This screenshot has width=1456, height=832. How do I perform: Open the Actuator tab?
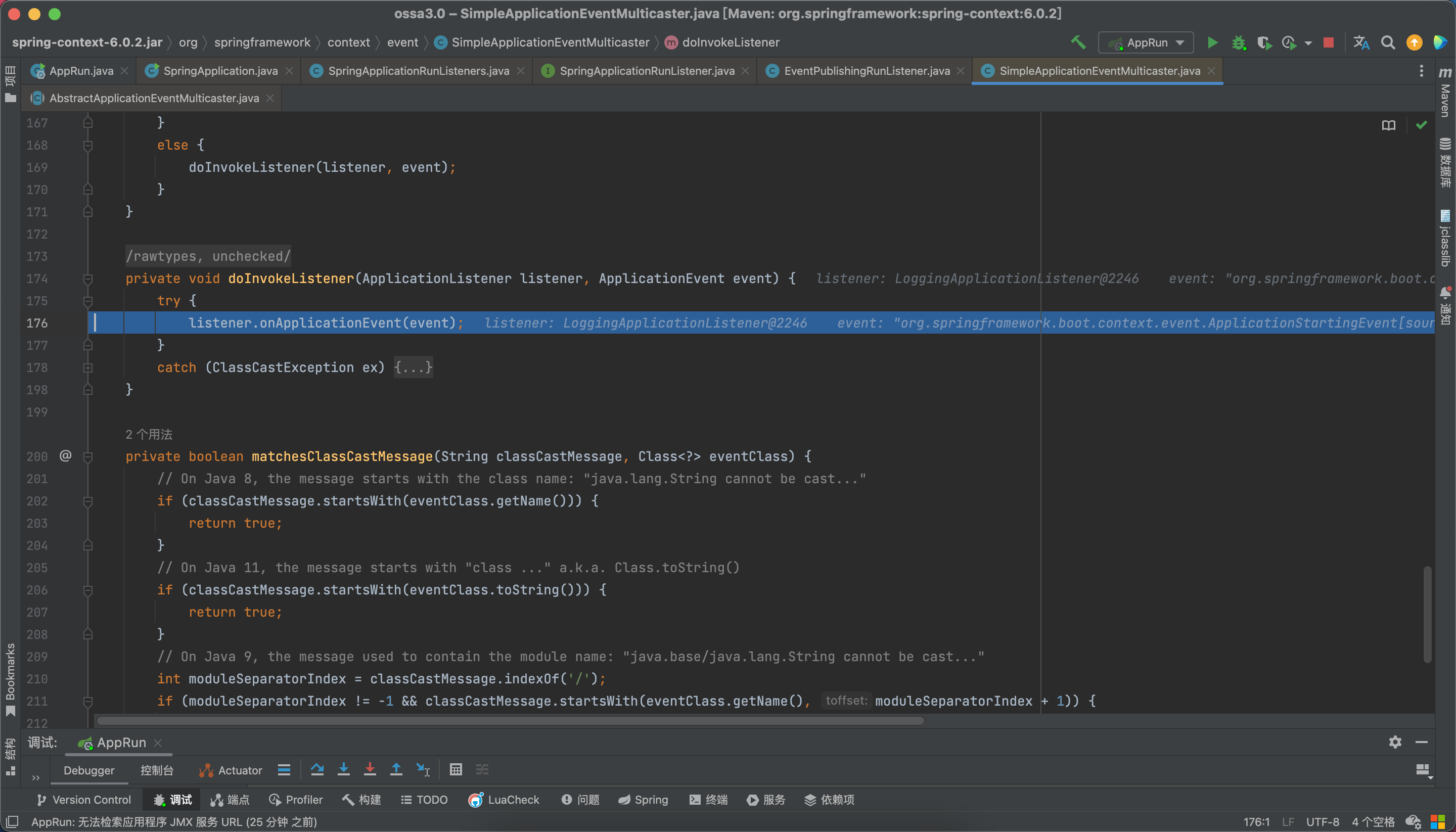(231, 770)
